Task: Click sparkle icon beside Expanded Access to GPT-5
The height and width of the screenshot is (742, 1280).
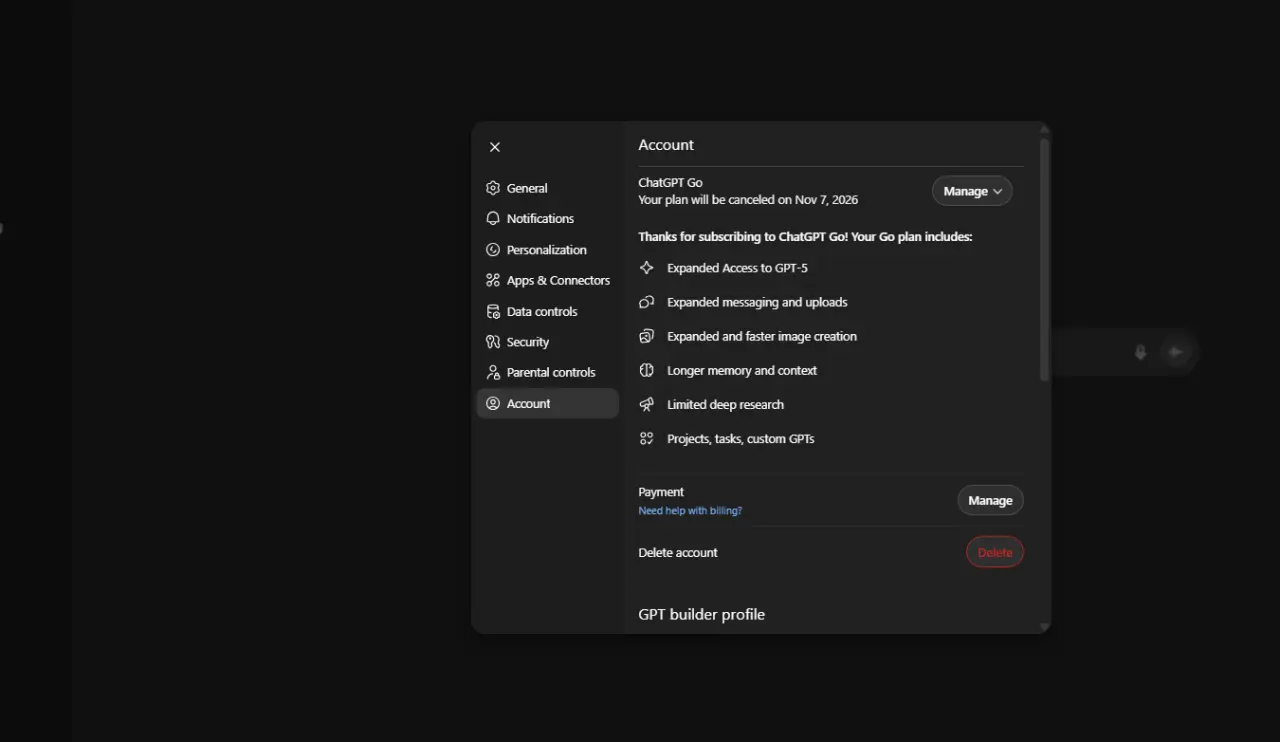Action: [x=647, y=268]
